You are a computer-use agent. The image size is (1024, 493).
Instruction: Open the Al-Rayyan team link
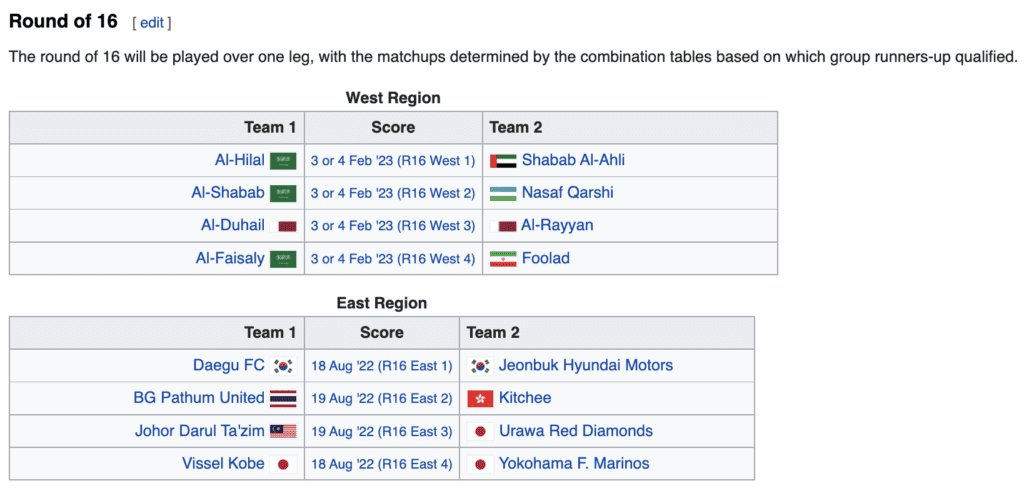point(557,225)
